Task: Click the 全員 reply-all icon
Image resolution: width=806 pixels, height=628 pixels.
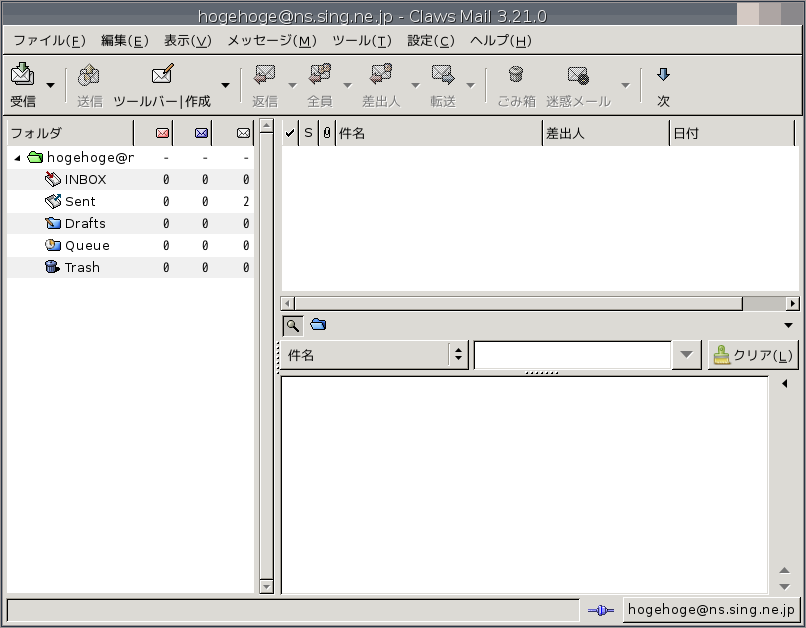Action: tap(320, 75)
